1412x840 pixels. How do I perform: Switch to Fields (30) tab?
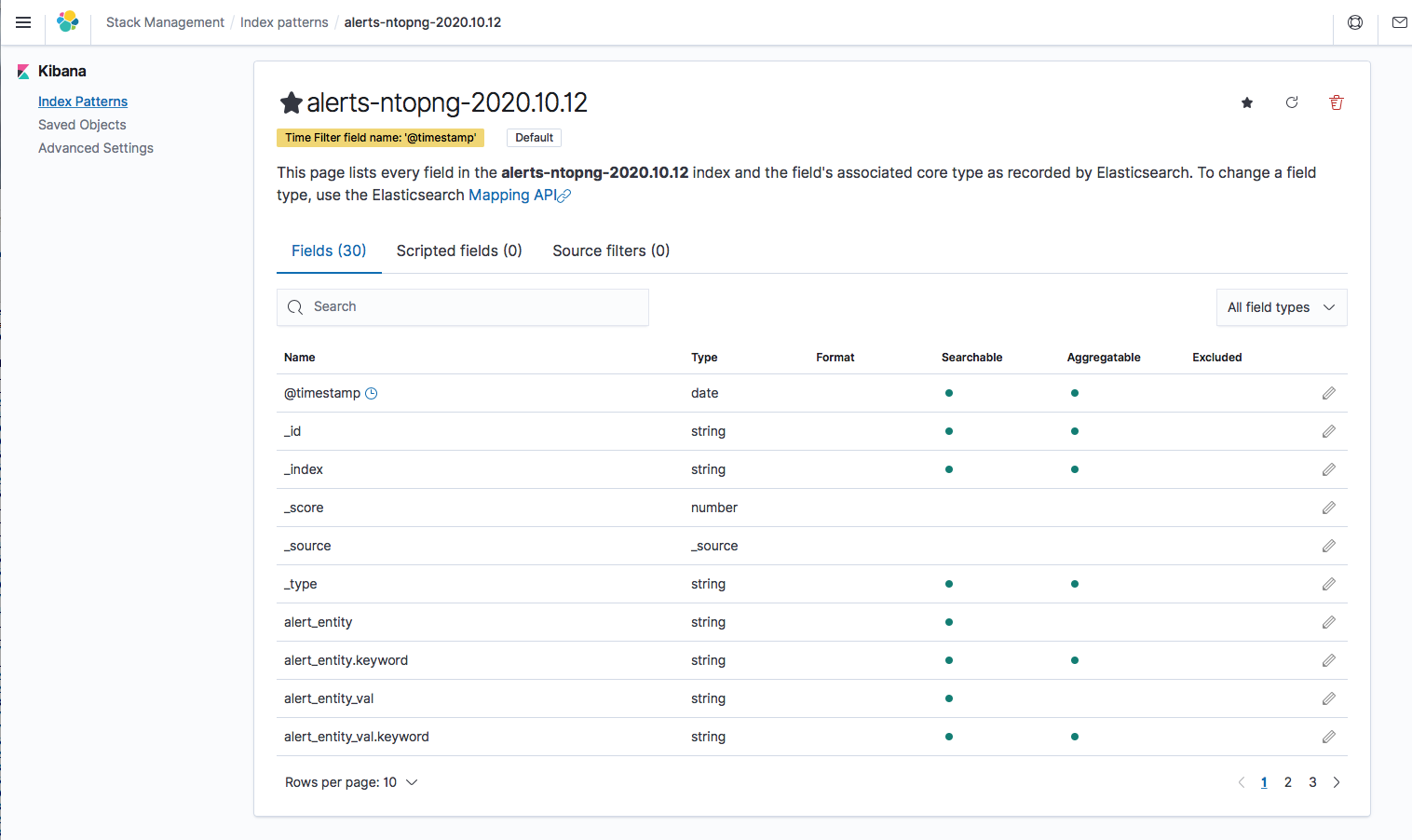[329, 251]
